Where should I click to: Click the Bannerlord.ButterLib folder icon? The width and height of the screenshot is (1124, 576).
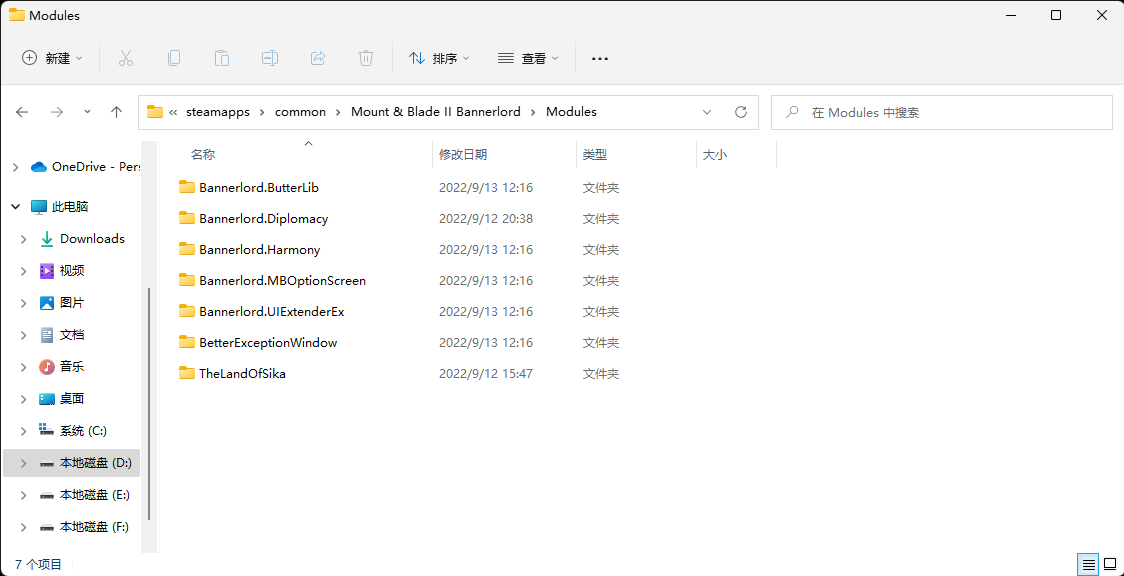click(x=187, y=188)
